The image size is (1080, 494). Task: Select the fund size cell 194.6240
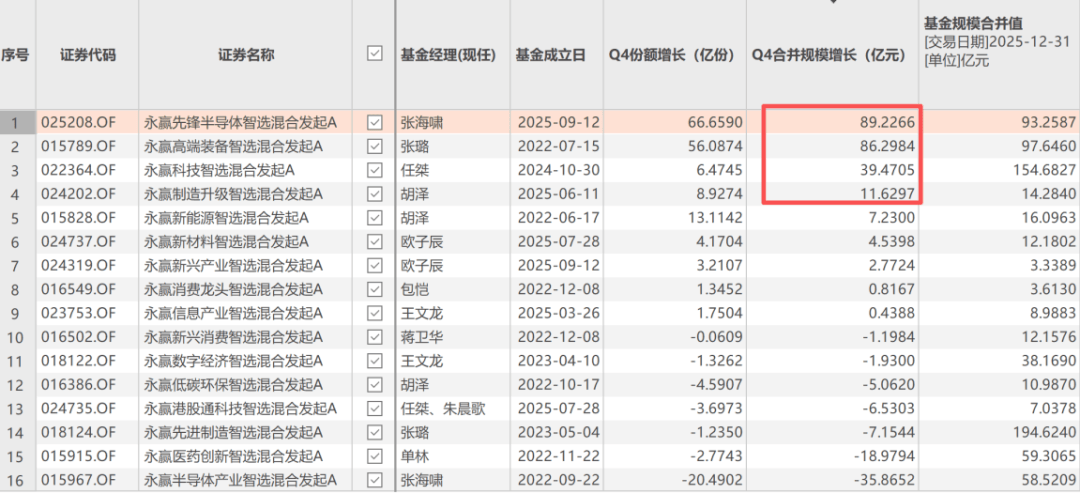tap(1036, 433)
